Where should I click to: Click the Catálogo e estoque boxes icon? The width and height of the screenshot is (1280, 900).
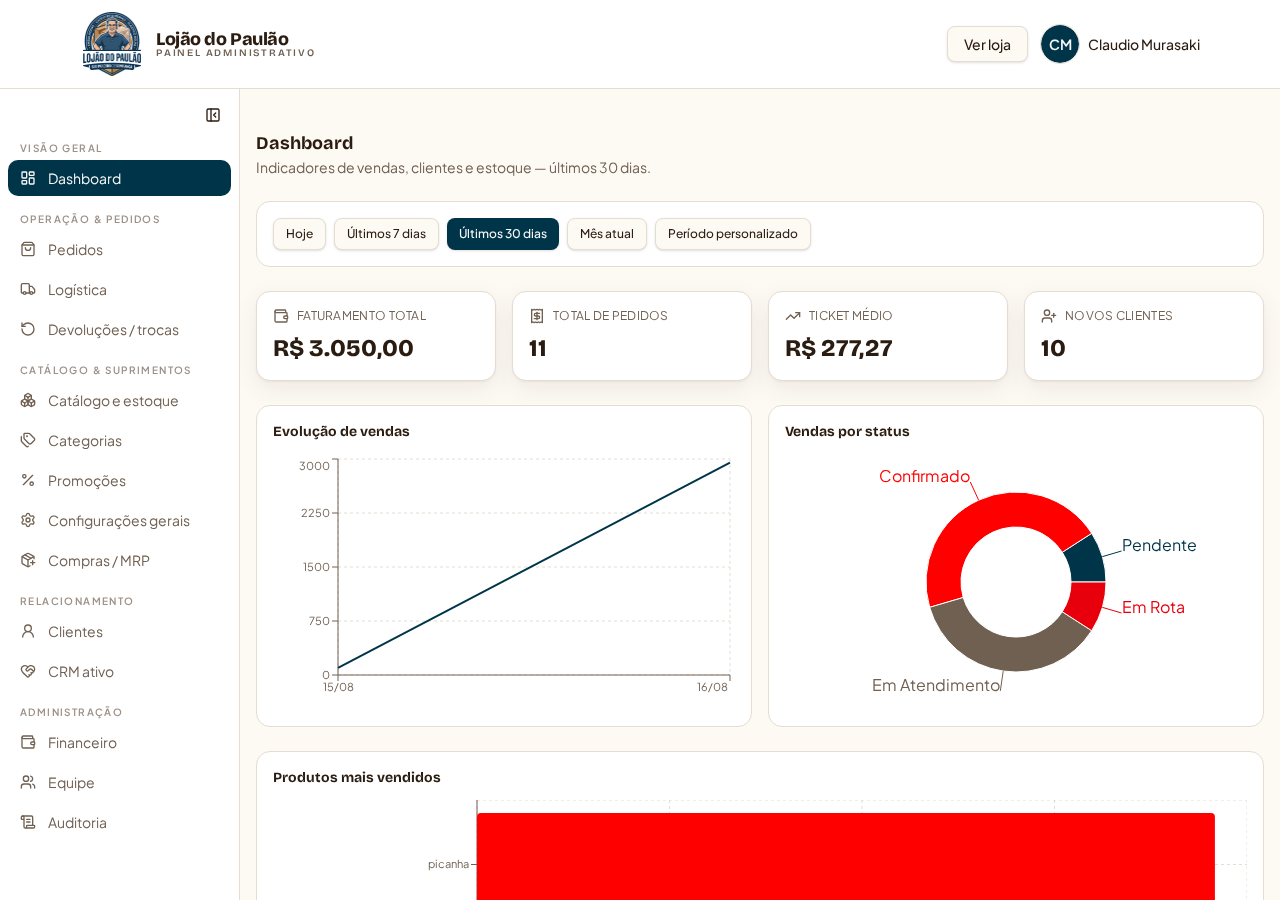tap(28, 400)
